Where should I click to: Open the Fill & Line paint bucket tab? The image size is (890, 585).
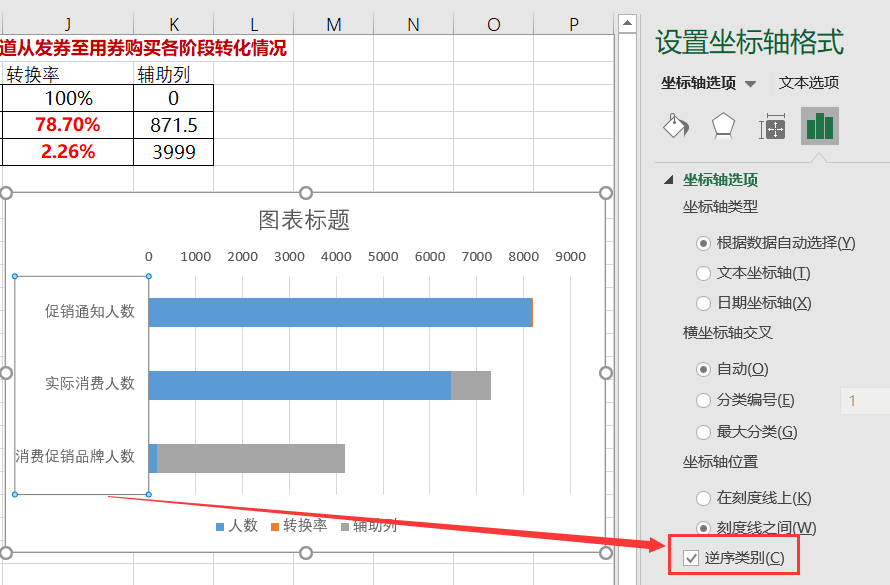[x=675, y=126]
